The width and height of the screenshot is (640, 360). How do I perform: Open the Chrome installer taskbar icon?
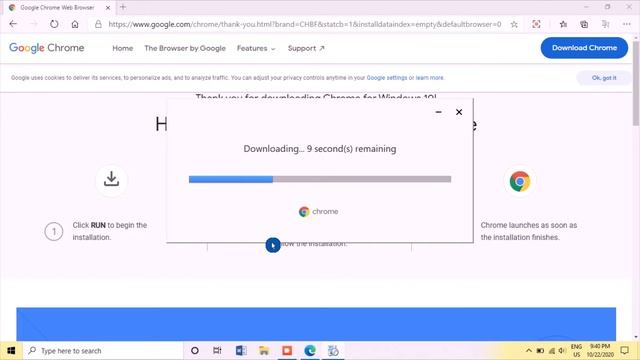point(333,351)
